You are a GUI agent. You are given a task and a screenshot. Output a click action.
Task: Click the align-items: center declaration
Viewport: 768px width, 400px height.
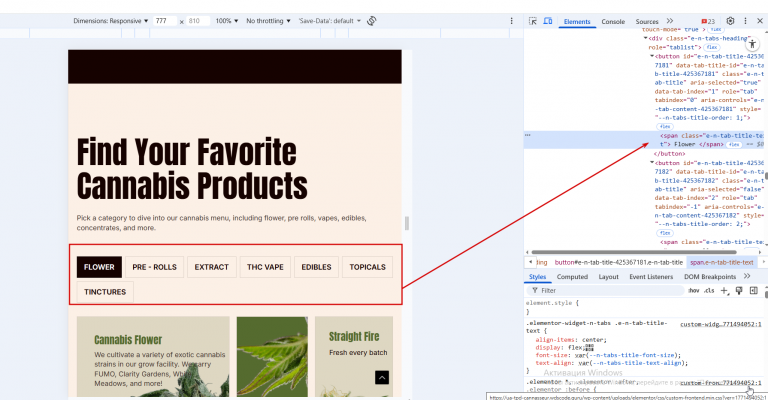coord(571,339)
